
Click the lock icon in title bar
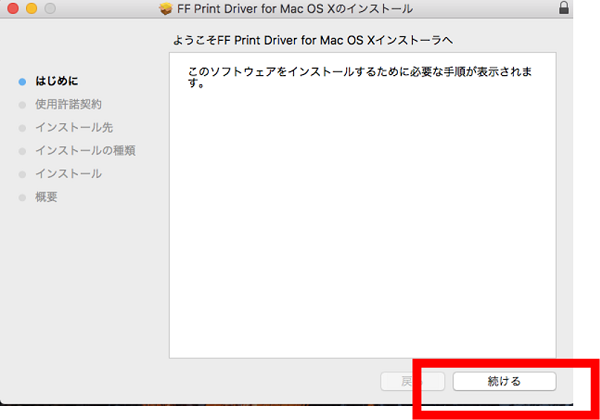[592, 9]
